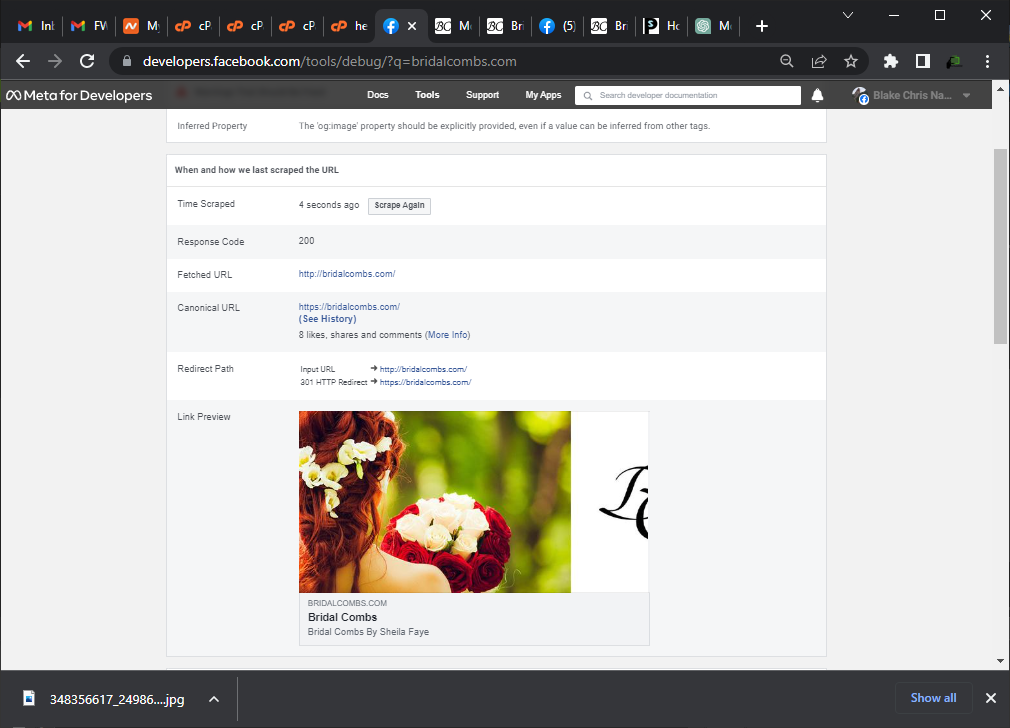Go back to previous page
This screenshot has height=728, width=1010.
(x=23, y=61)
